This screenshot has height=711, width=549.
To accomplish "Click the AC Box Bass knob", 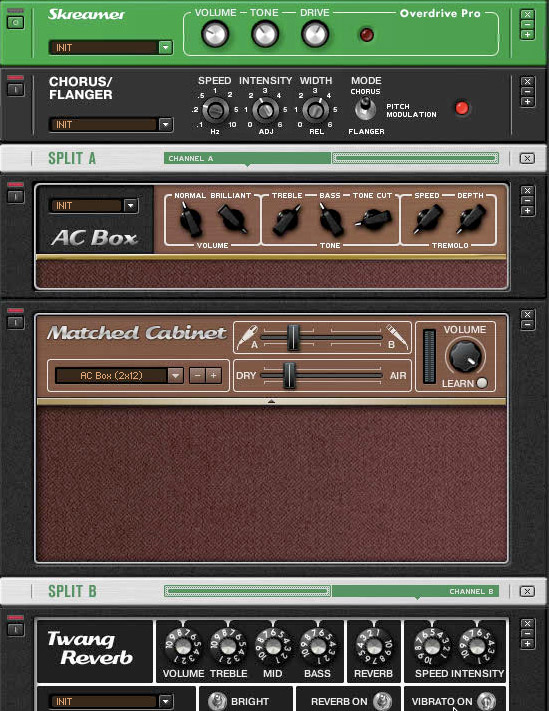I will (331, 220).
